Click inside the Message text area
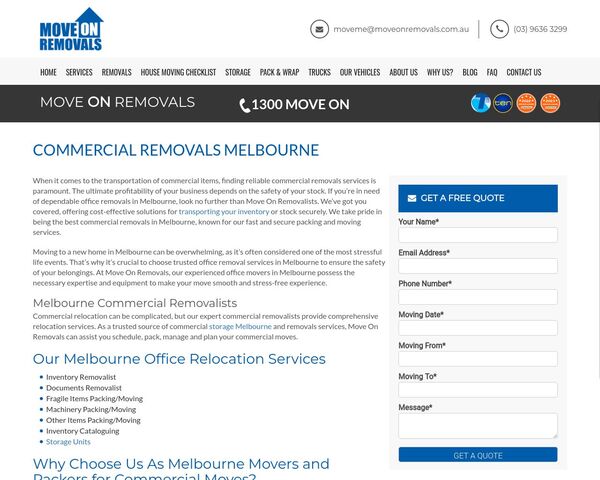The width and height of the screenshot is (600, 480). (x=478, y=426)
